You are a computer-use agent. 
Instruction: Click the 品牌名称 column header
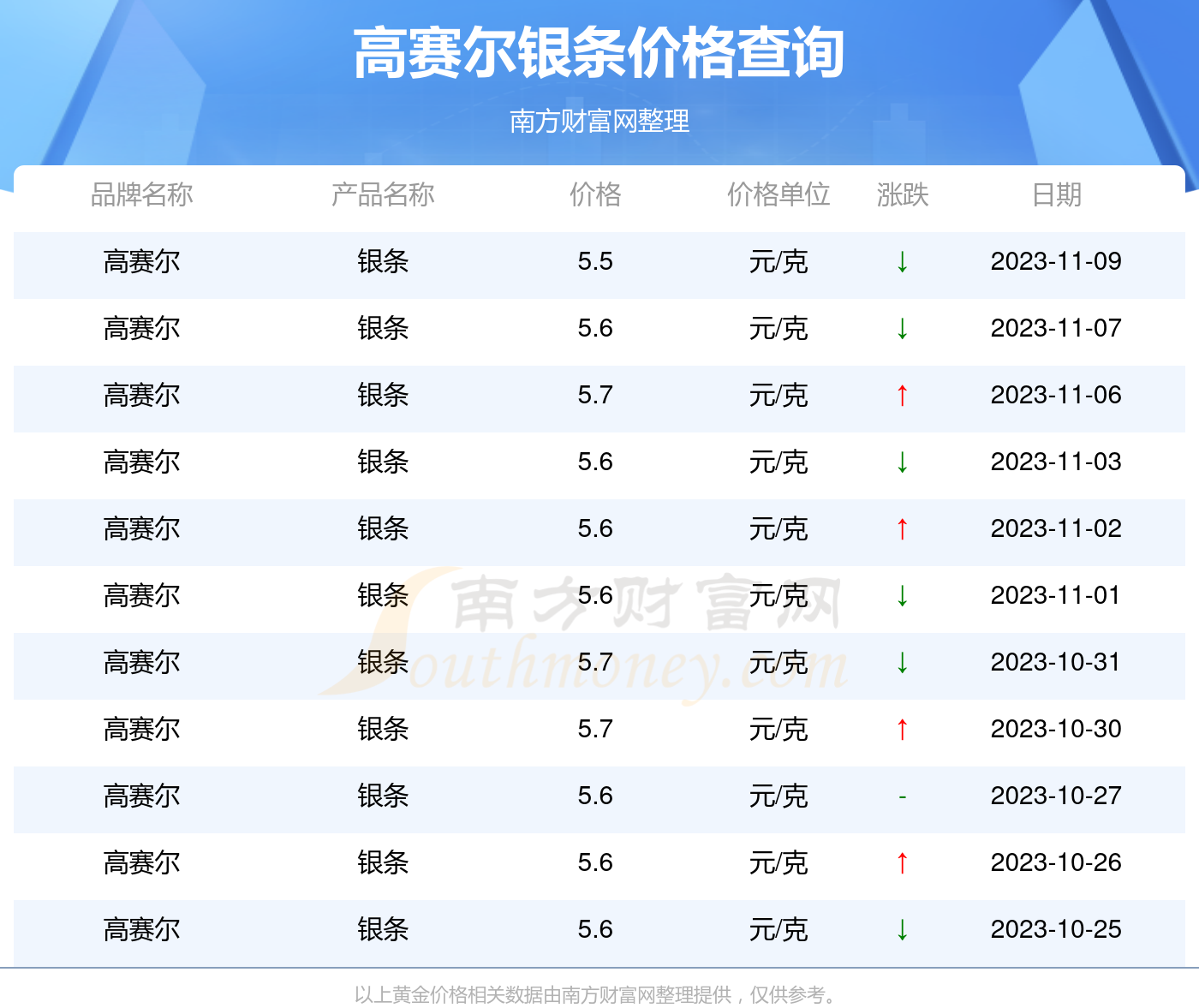(x=142, y=194)
